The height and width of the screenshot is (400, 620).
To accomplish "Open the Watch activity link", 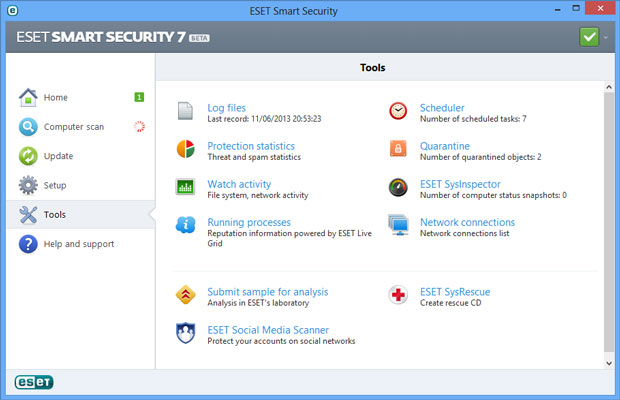I will click(239, 184).
